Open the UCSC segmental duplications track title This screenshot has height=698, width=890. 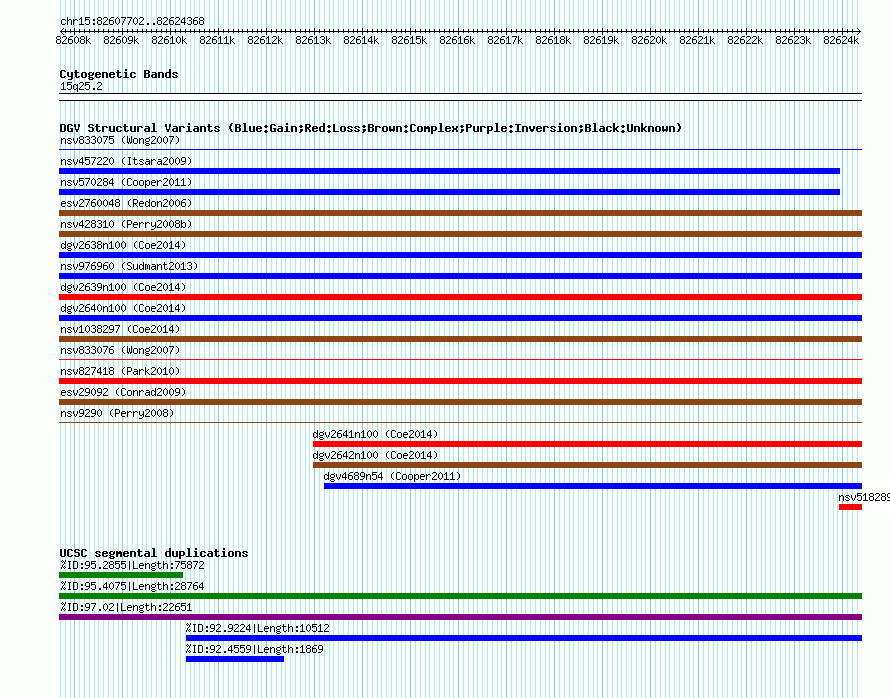pyautogui.click(x=154, y=553)
